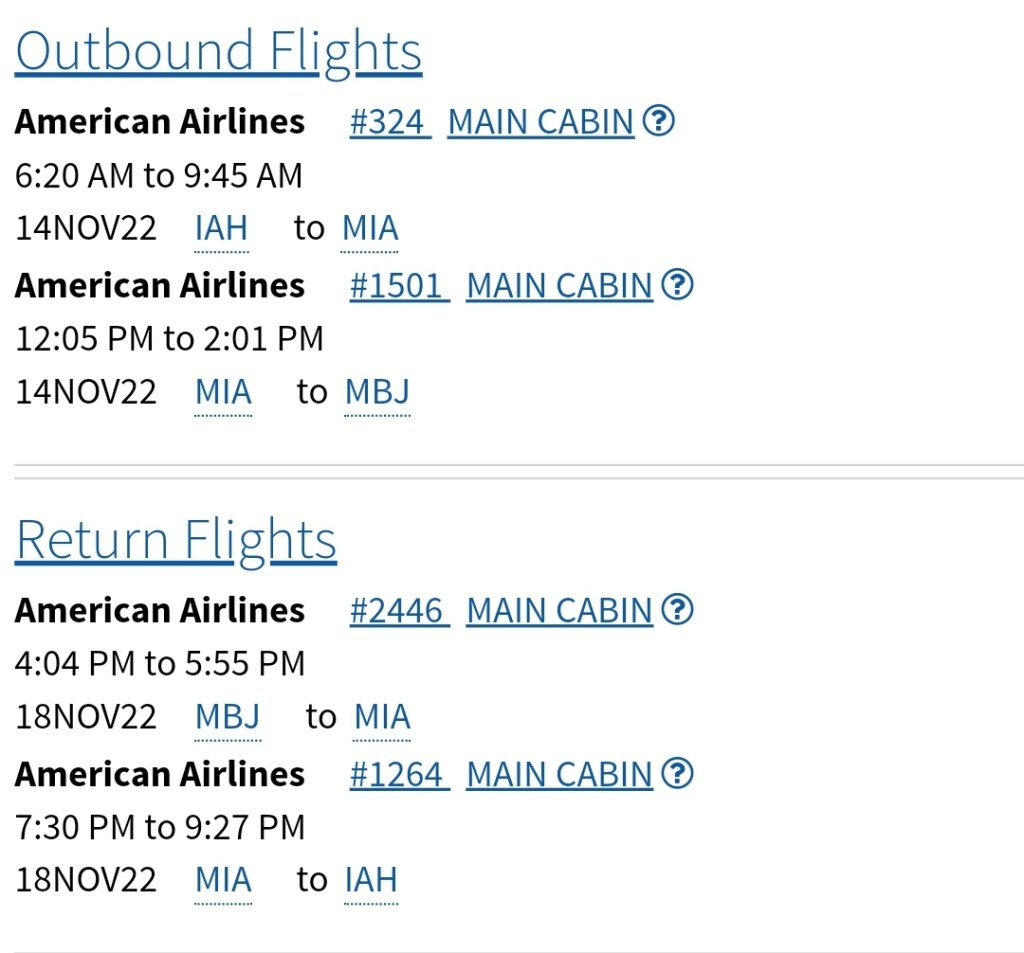
Task: Open the Outbound Flights heading link
Action: (x=218, y=51)
